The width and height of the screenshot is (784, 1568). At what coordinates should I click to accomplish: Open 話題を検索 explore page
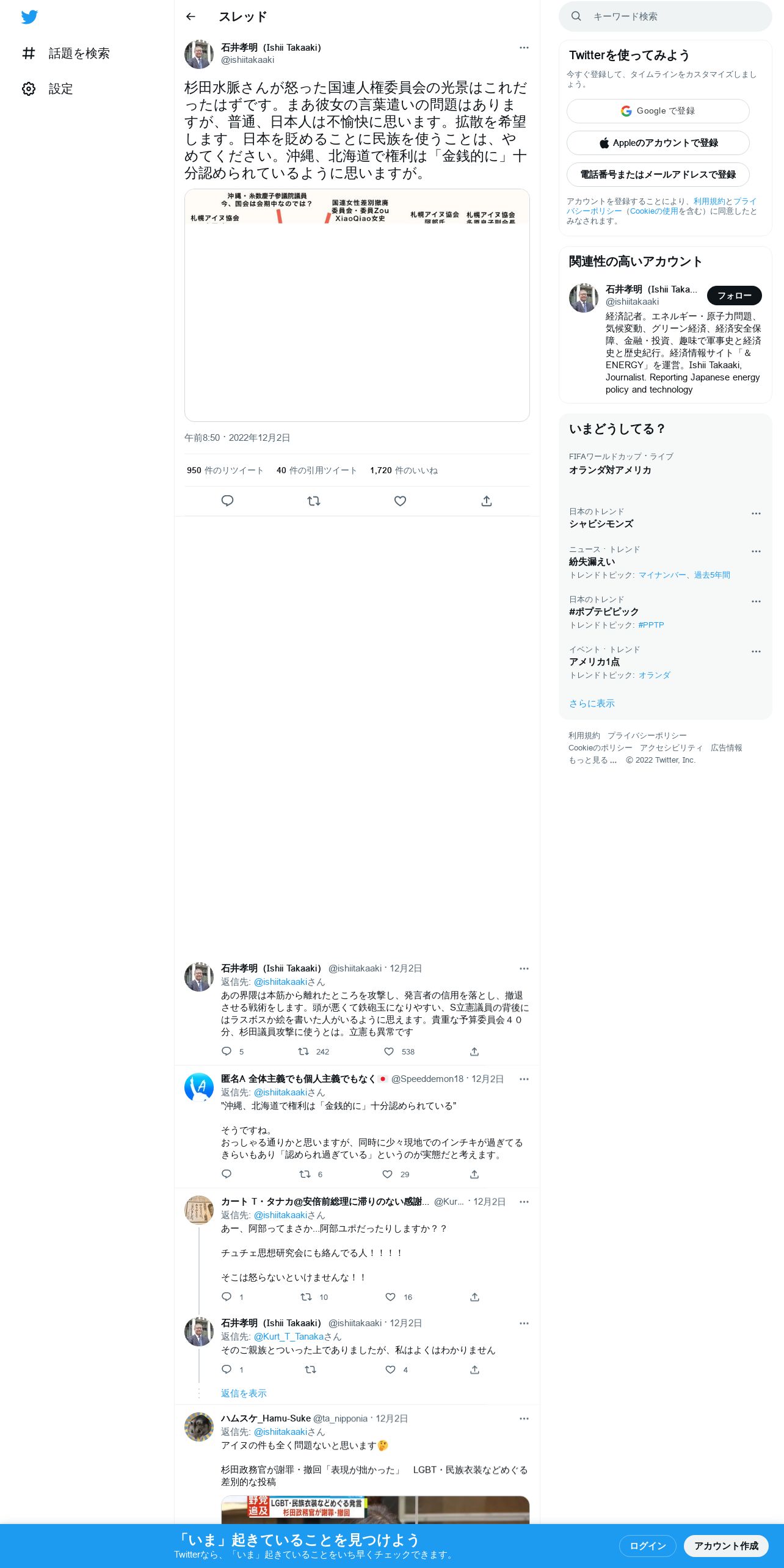[x=66, y=54]
